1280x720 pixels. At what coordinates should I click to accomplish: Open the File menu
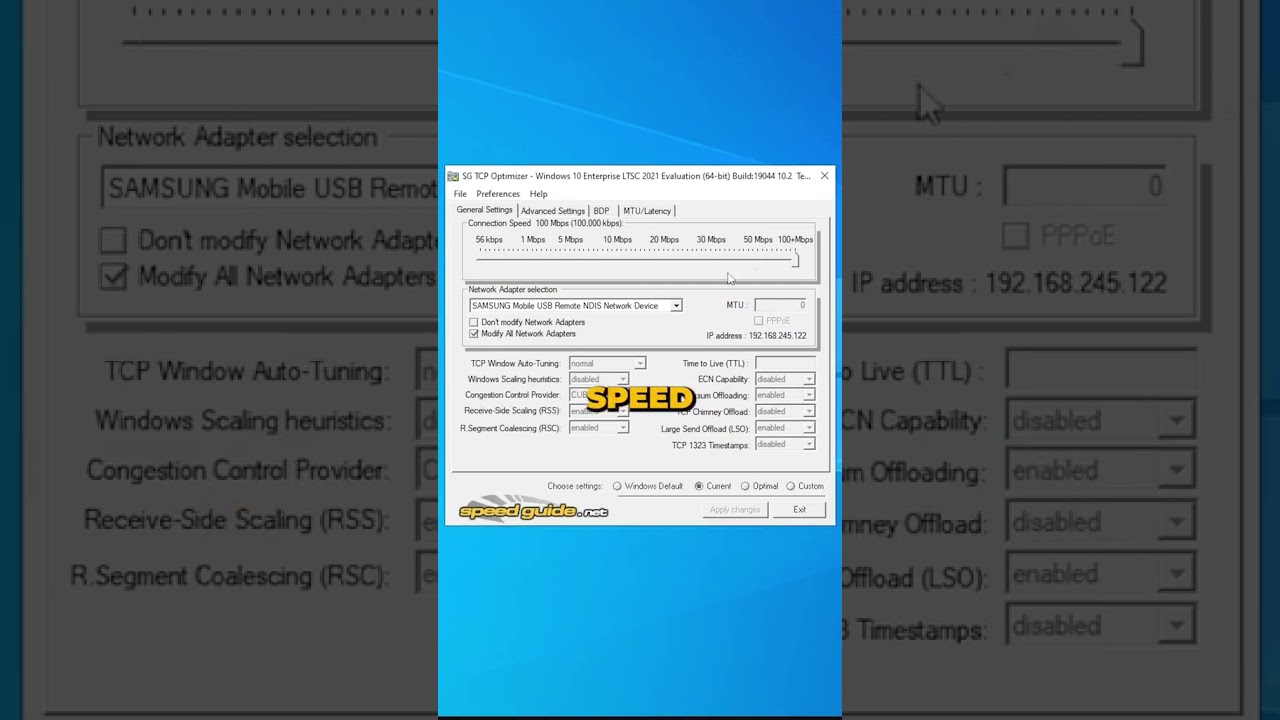(x=460, y=194)
